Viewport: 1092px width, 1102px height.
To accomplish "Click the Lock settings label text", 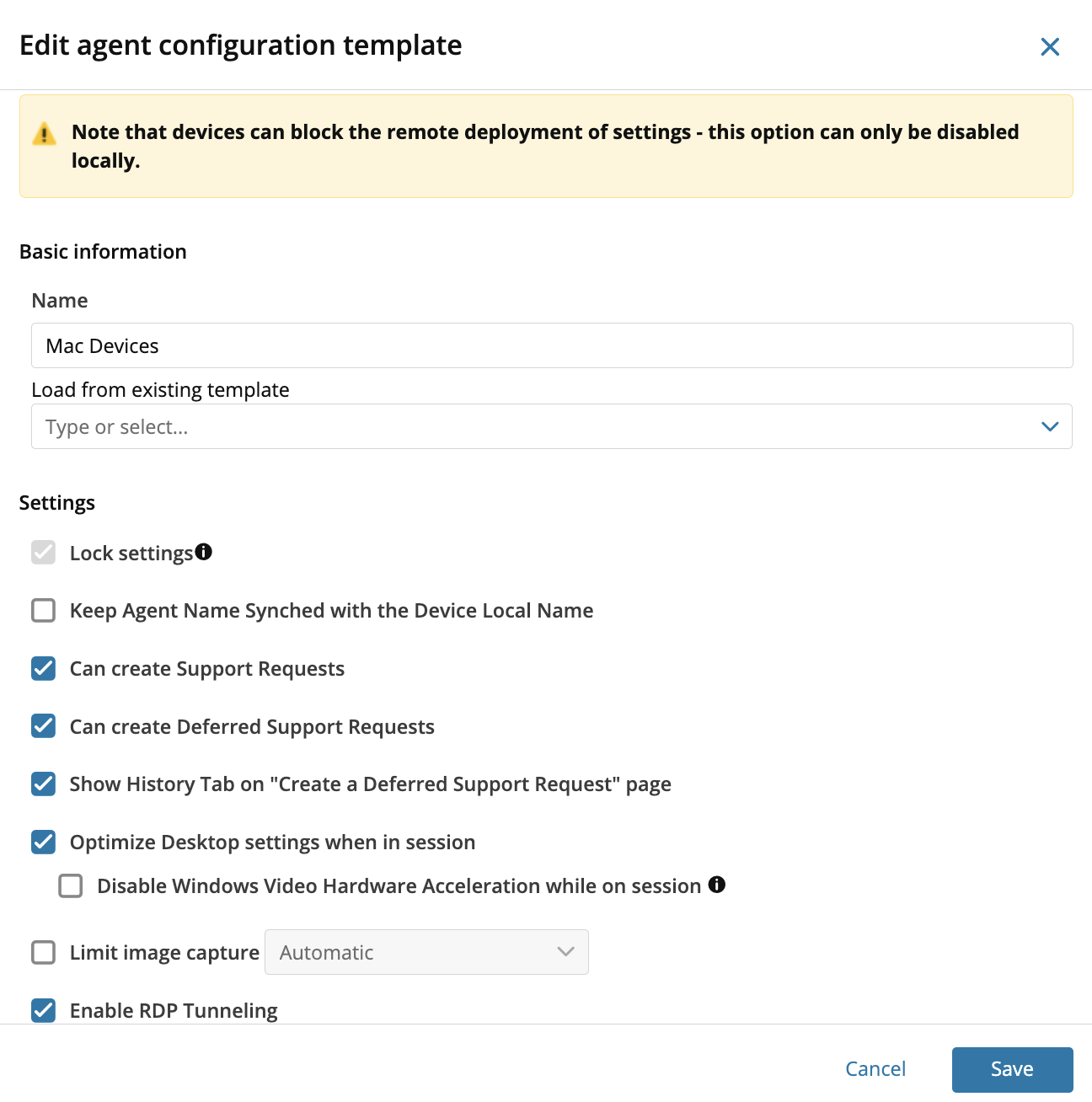I will click(131, 554).
